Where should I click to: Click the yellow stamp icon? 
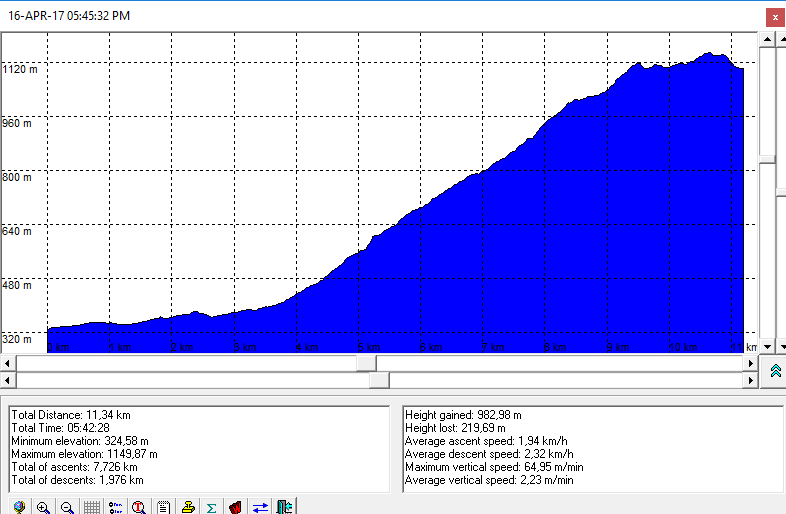[188, 507]
